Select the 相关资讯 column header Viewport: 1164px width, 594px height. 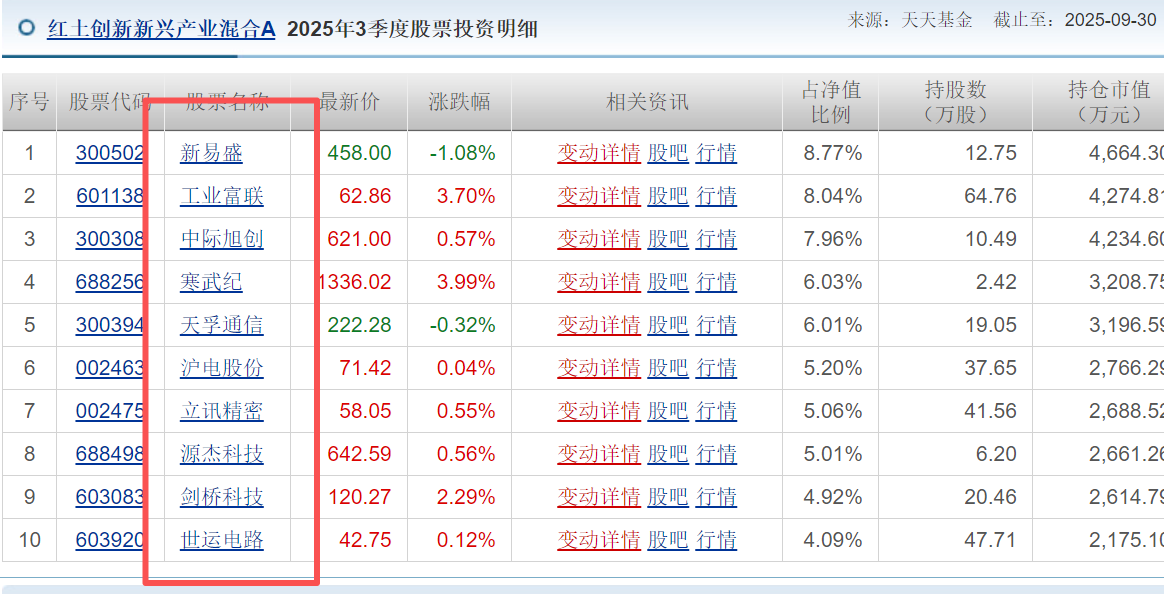[647, 102]
